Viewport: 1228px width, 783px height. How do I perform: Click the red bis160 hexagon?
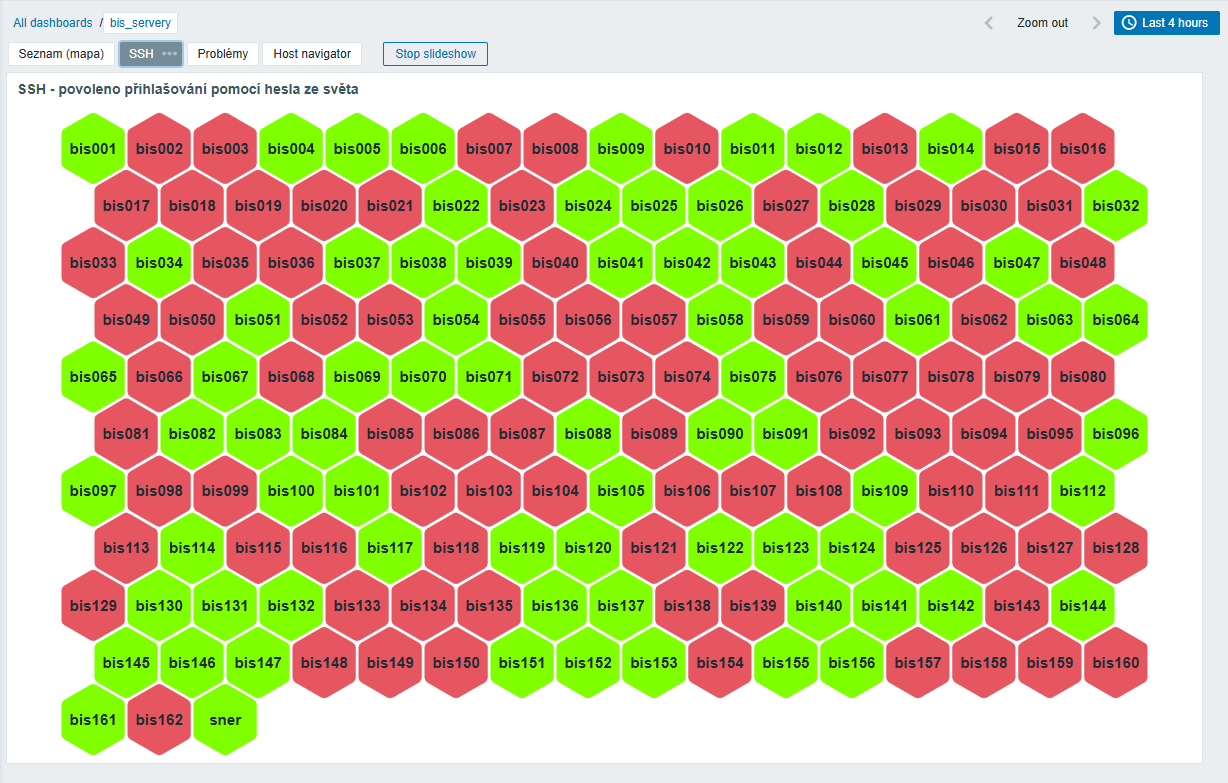tap(1115, 663)
